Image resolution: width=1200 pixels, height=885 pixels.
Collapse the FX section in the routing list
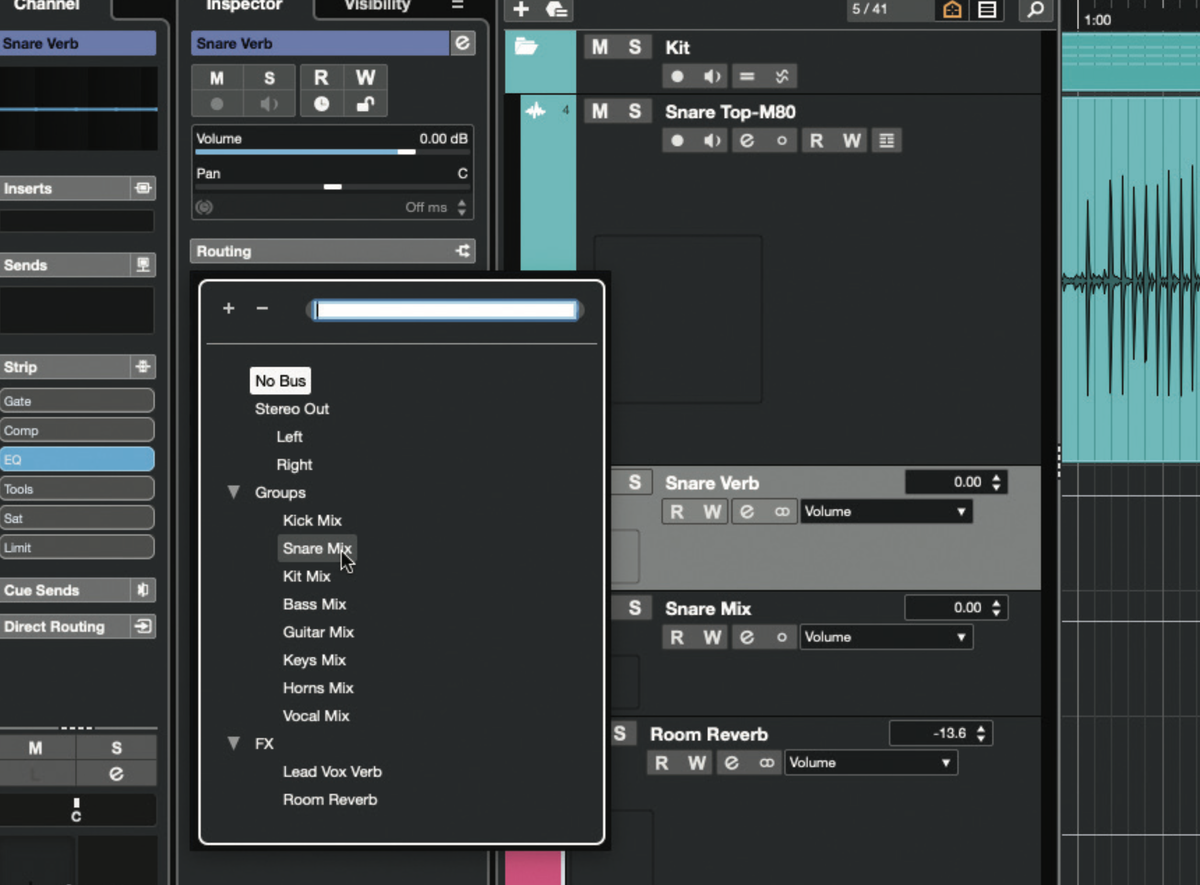click(234, 743)
